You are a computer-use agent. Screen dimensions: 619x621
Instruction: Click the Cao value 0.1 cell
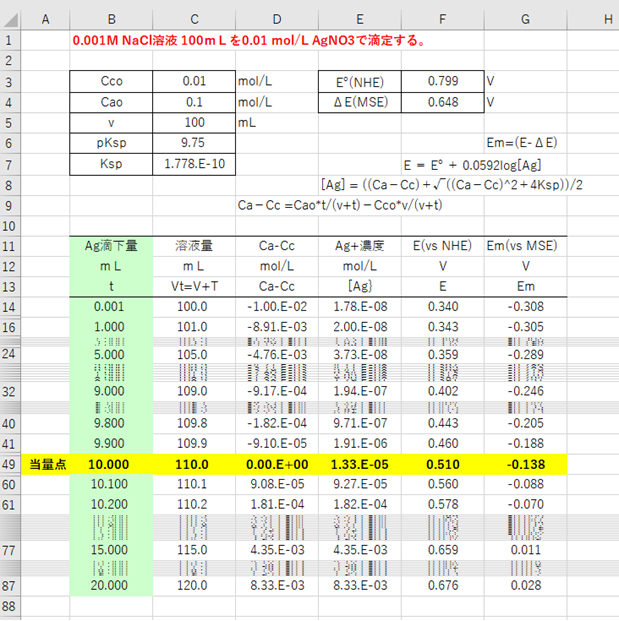point(194,102)
